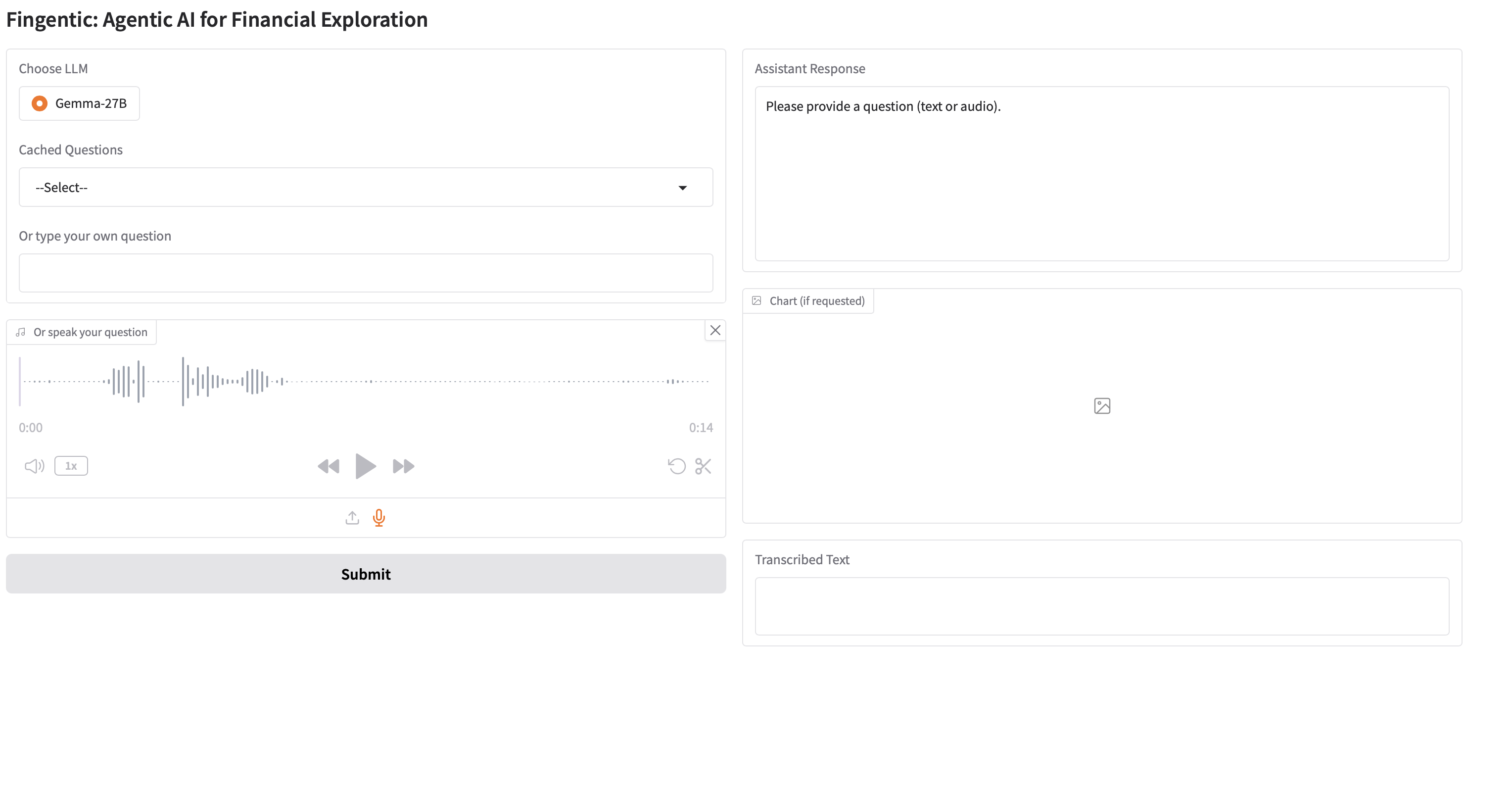Trim audio with the scissors icon

pyautogui.click(x=703, y=466)
